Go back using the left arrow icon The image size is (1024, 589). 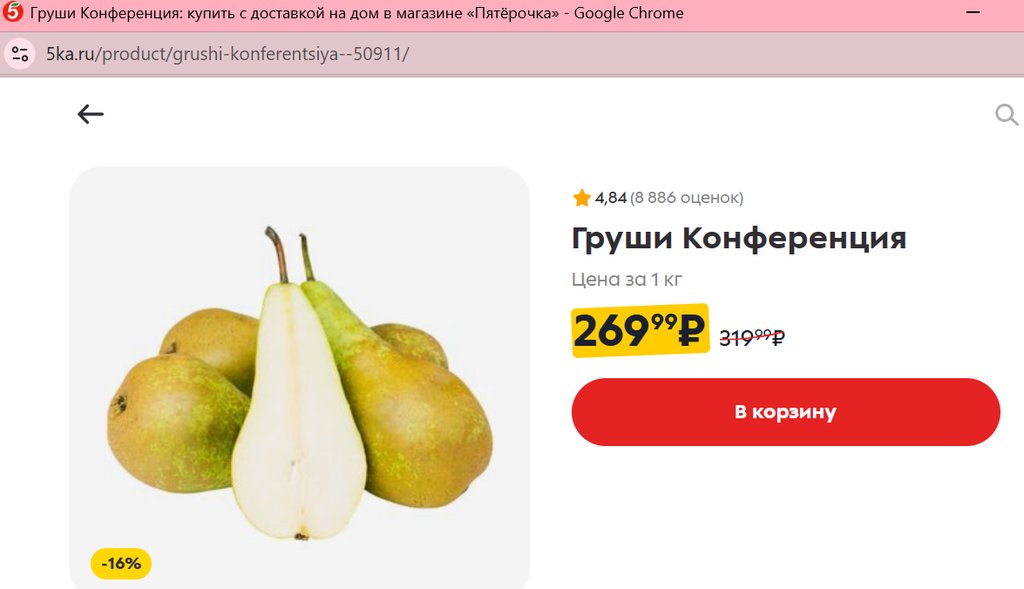(x=90, y=114)
